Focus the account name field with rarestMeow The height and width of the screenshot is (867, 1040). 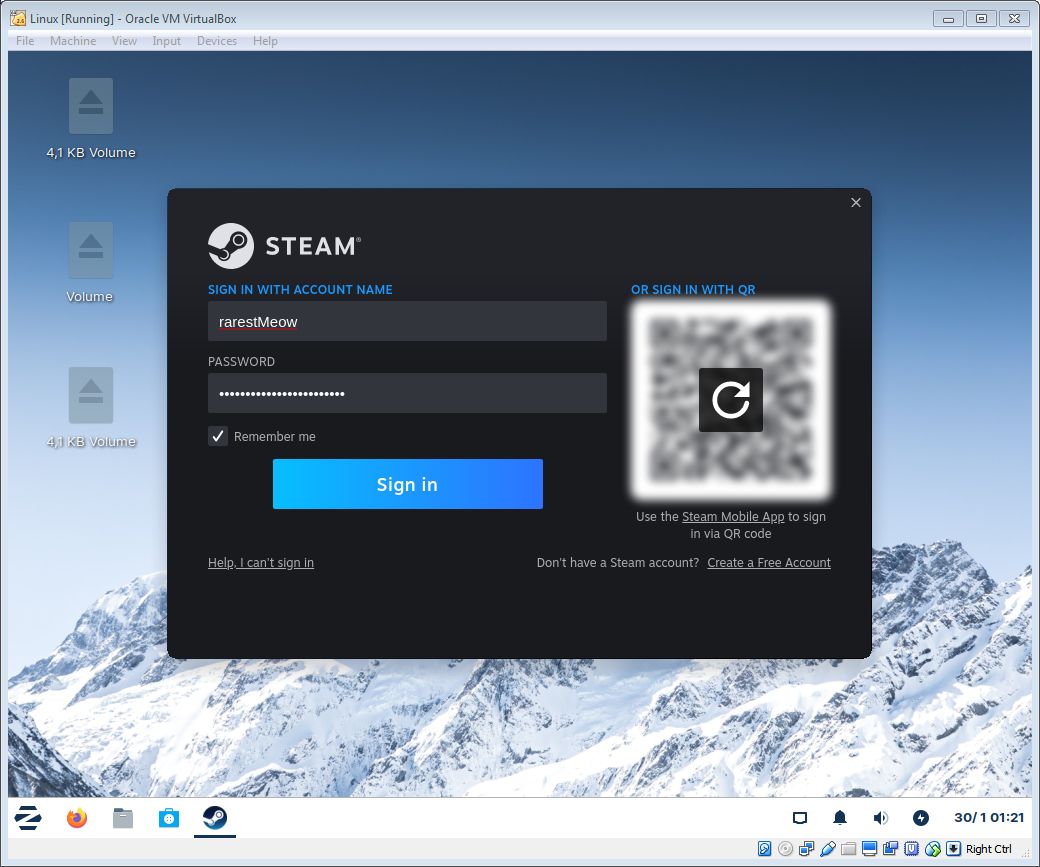click(x=407, y=321)
